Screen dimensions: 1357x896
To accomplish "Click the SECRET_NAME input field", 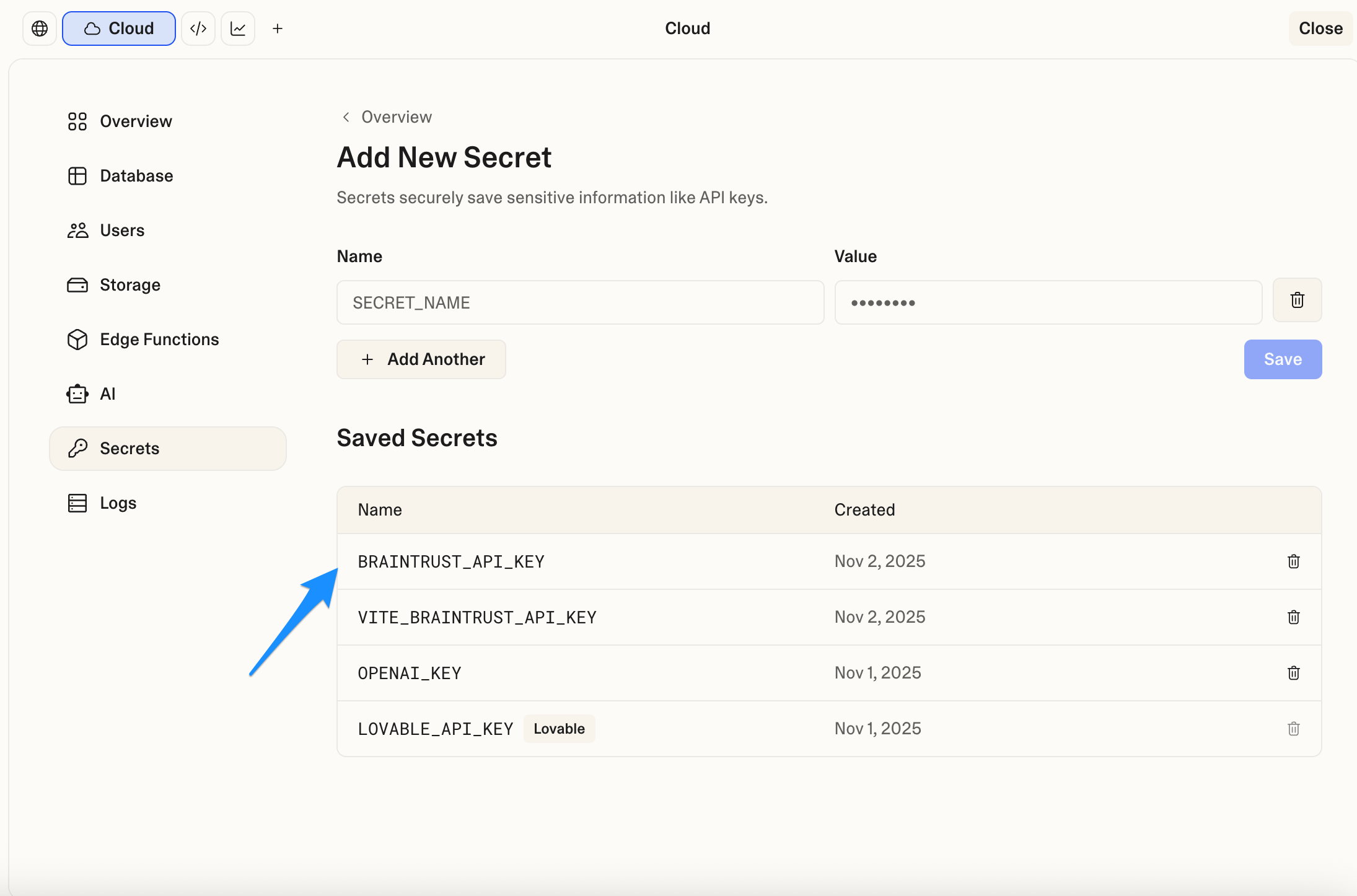I will point(579,302).
